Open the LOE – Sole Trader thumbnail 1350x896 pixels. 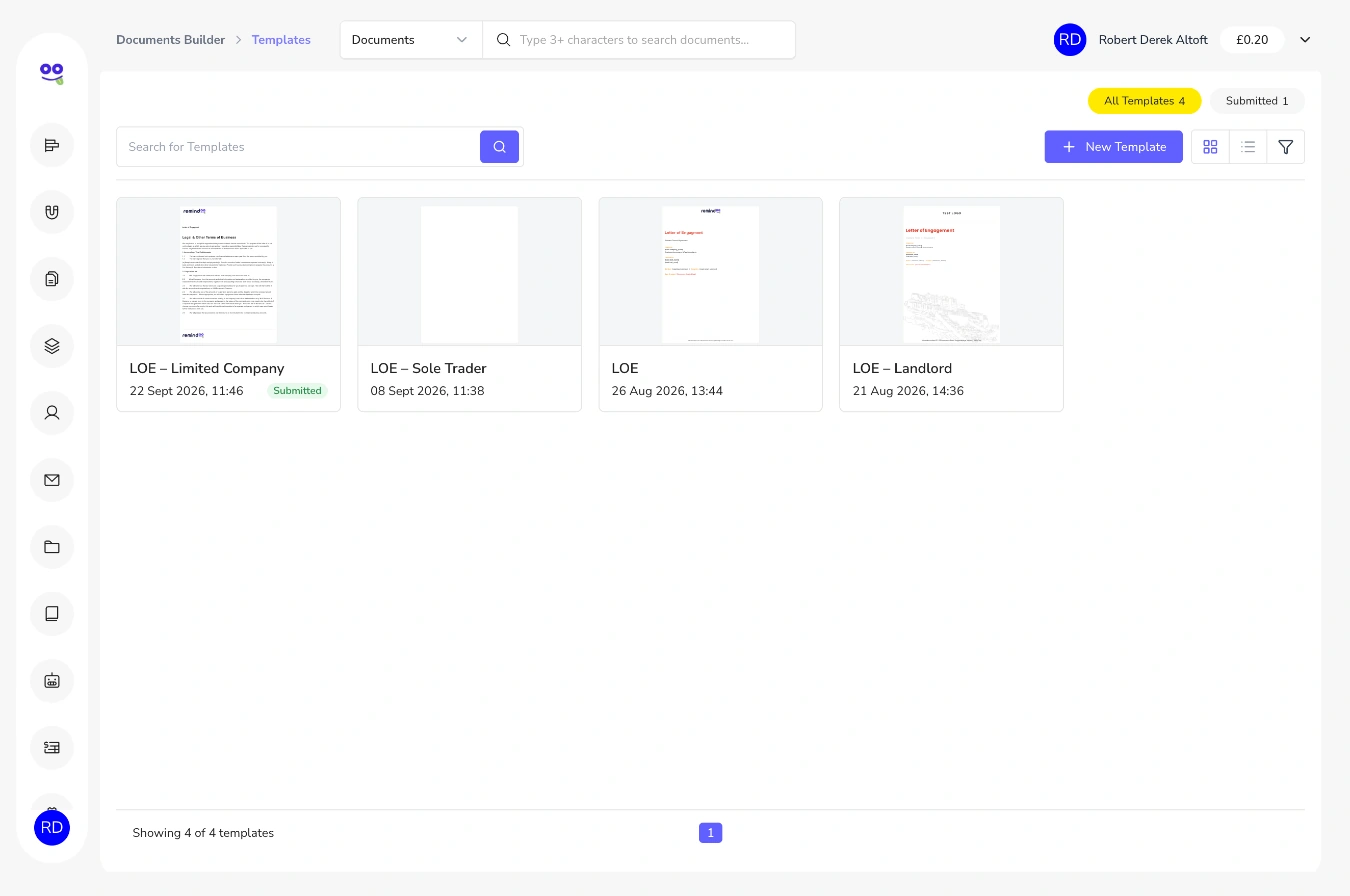coord(469,272)
